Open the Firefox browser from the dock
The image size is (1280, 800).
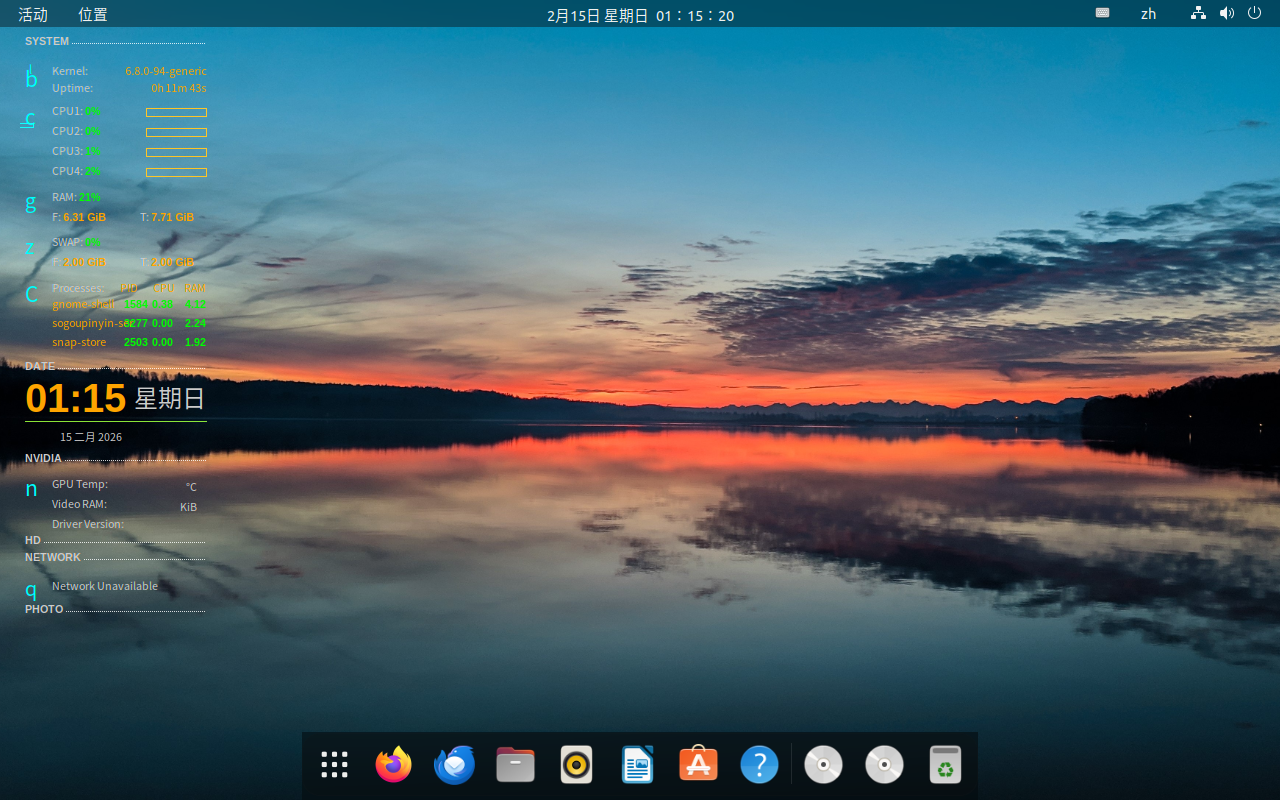tap(393, 765)
